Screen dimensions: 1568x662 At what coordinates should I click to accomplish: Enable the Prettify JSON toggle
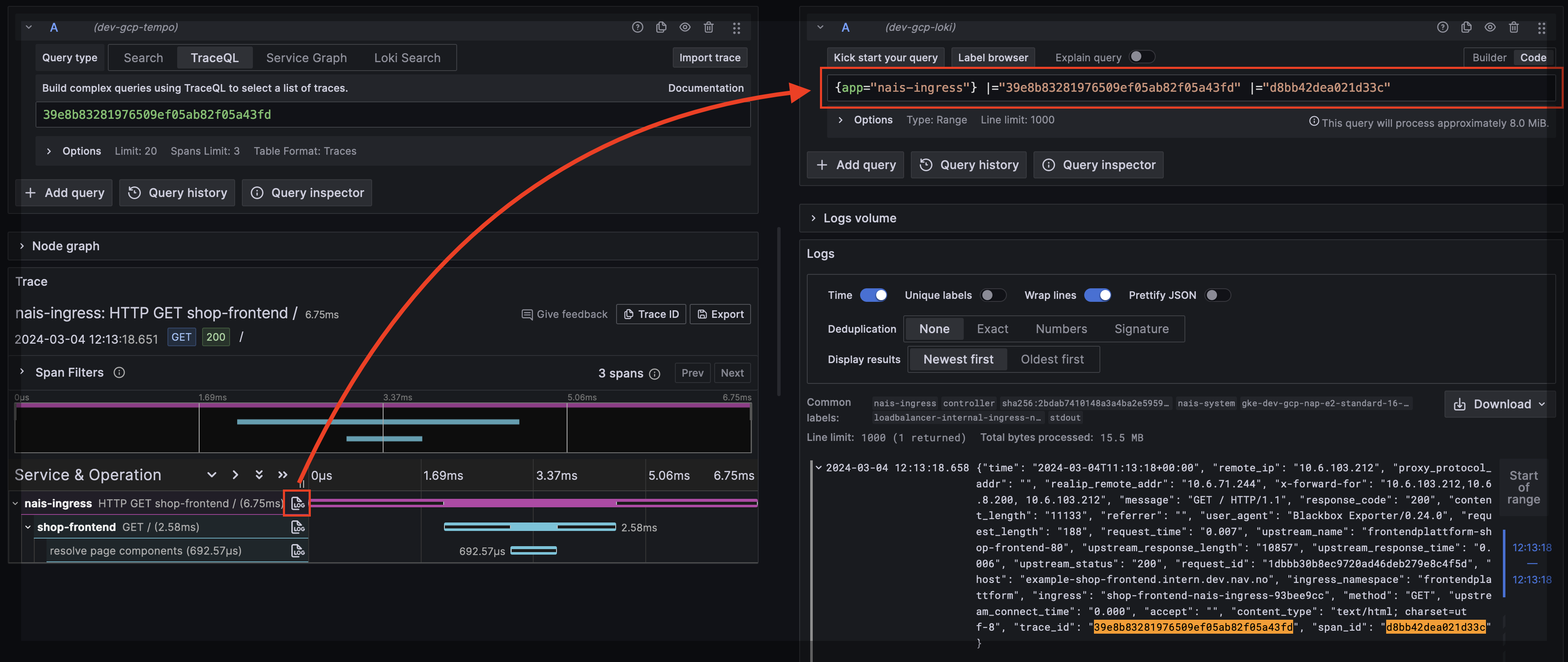pos(1217,295)
